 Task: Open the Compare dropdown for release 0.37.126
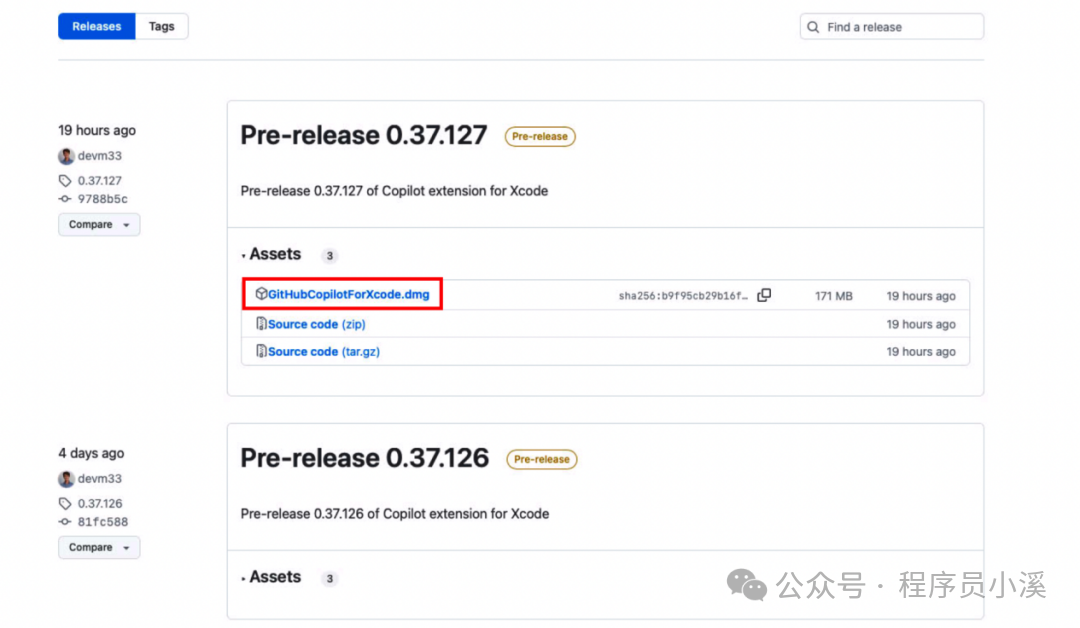tap(98, 547)
